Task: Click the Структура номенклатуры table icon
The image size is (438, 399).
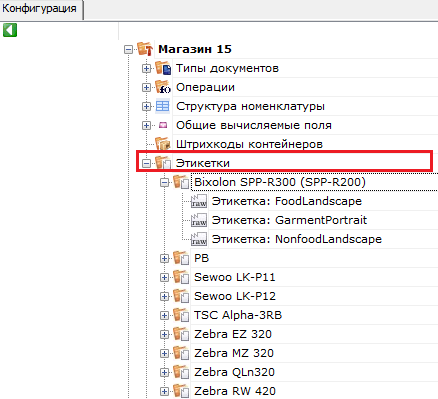Action: pos(163,106)
